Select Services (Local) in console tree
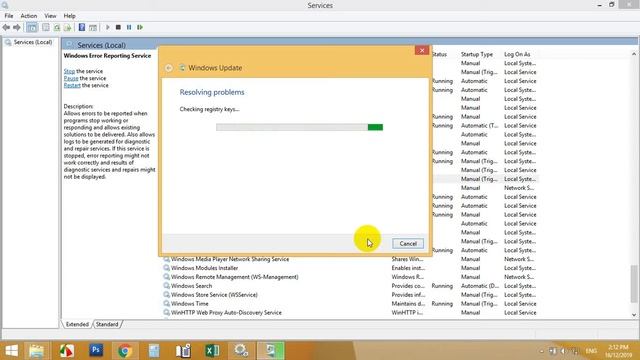Image resolution: width=640 pixels, height=360 pixels. [x=33, y=42]
